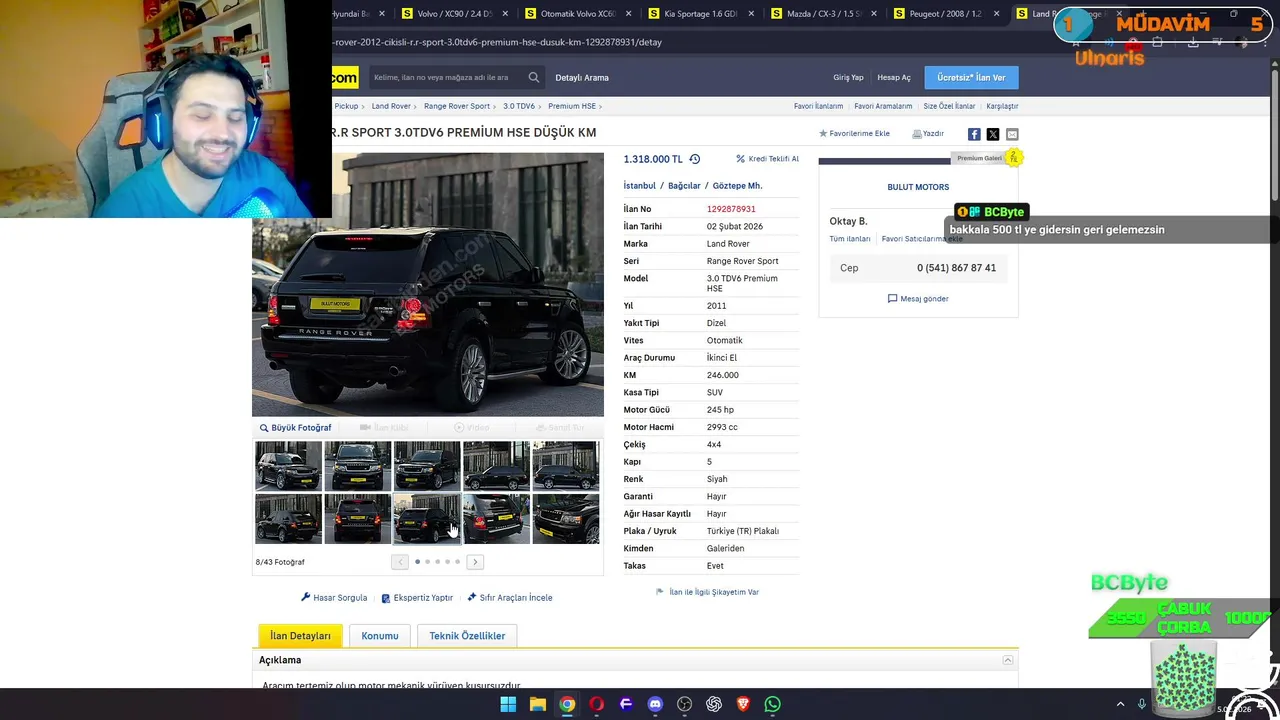Select Land Rover breadcrumb
Screen dimensions: 1280x720
391,106
